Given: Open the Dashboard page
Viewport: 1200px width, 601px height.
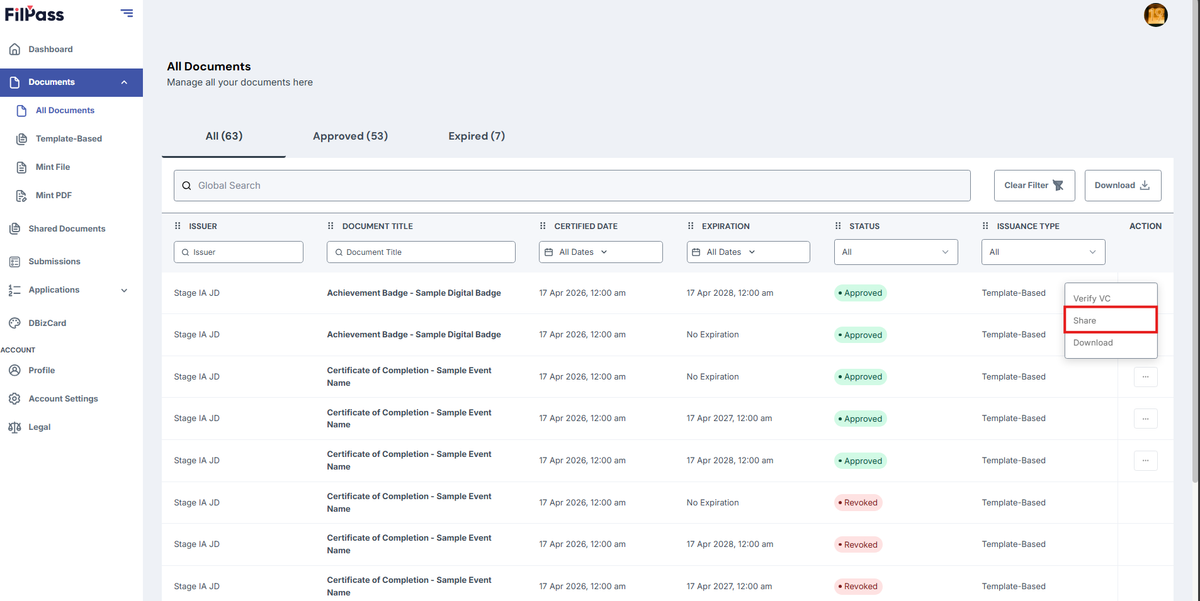Looking at the screenshot, I should pyautogui.click(x=50, y=49).
